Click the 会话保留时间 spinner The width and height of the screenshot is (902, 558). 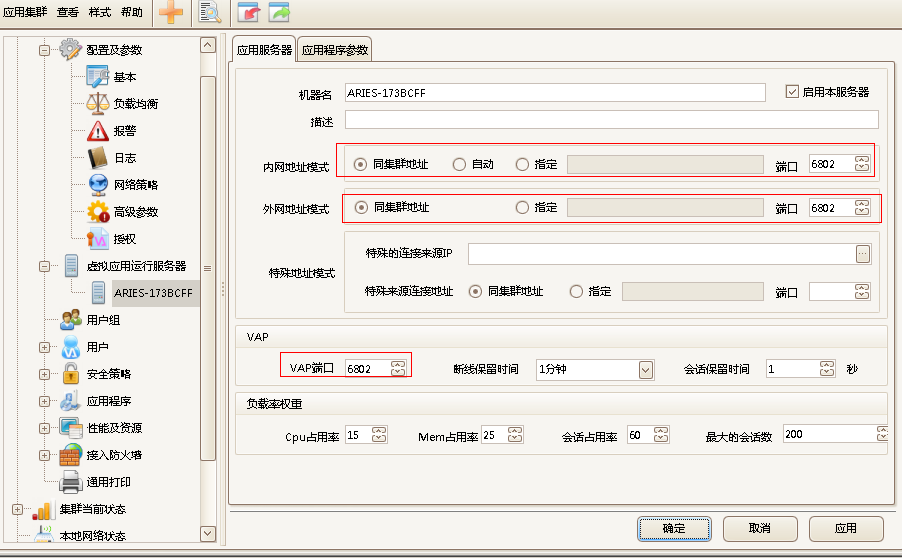pos(827,369)
